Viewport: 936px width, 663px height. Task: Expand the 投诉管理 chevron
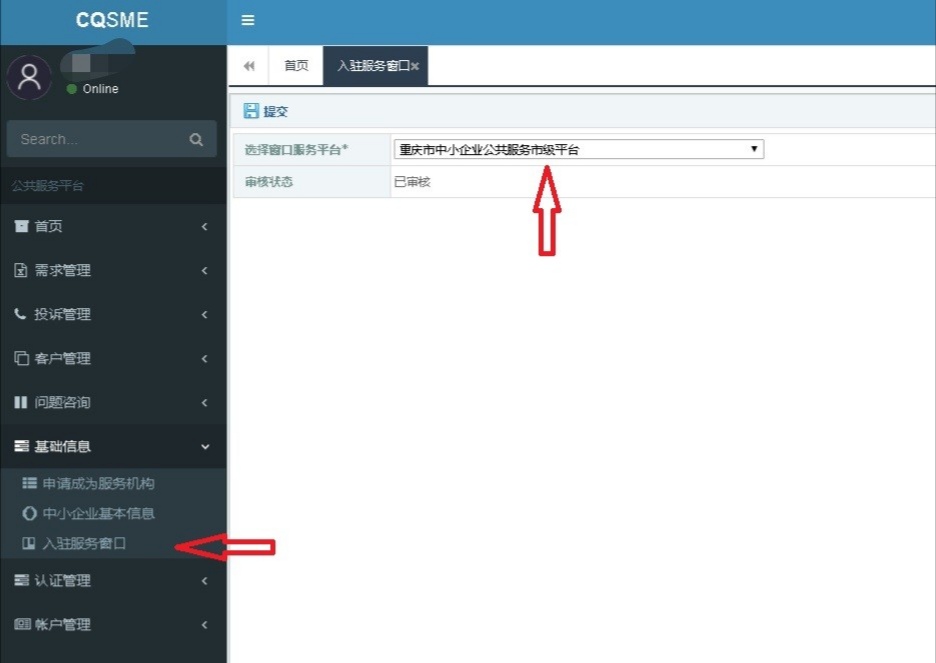point(205,314)
